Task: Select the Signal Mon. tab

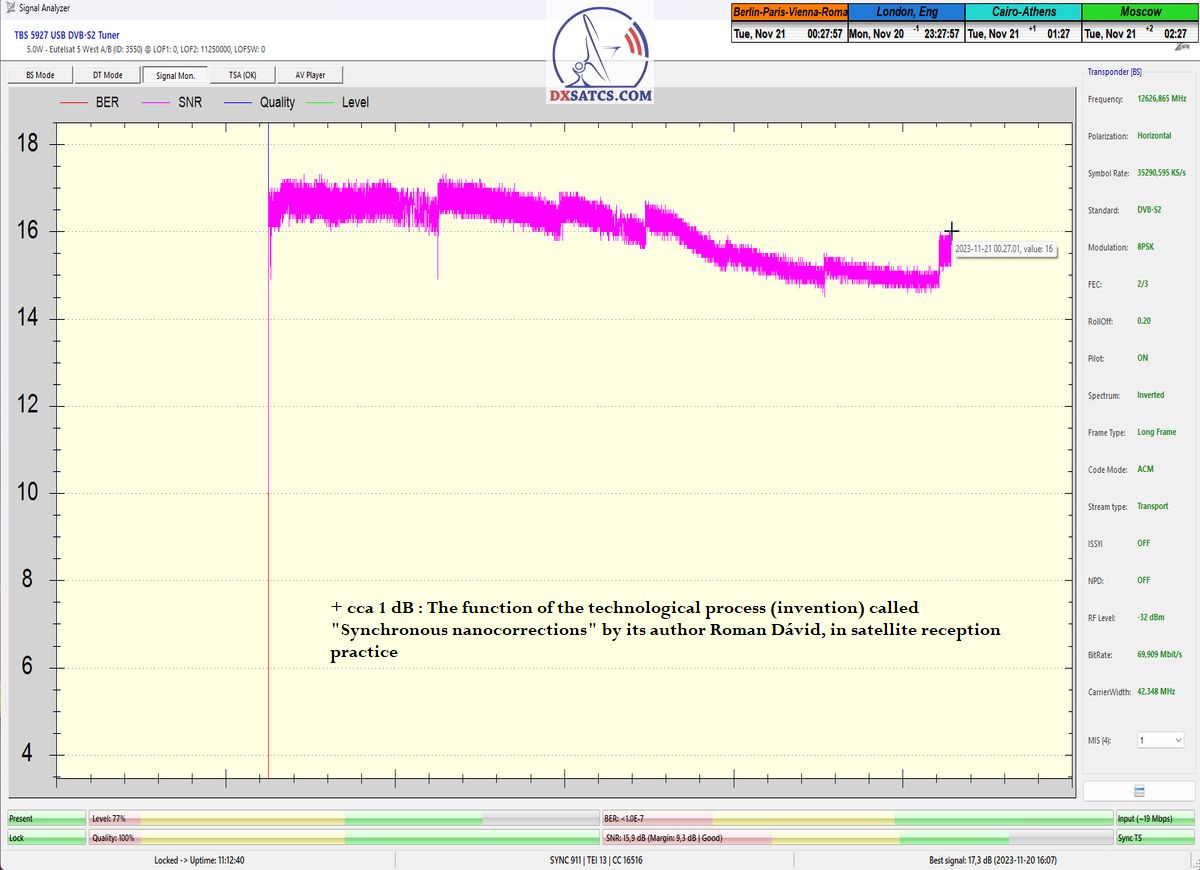Action: [x=175, y=75]
